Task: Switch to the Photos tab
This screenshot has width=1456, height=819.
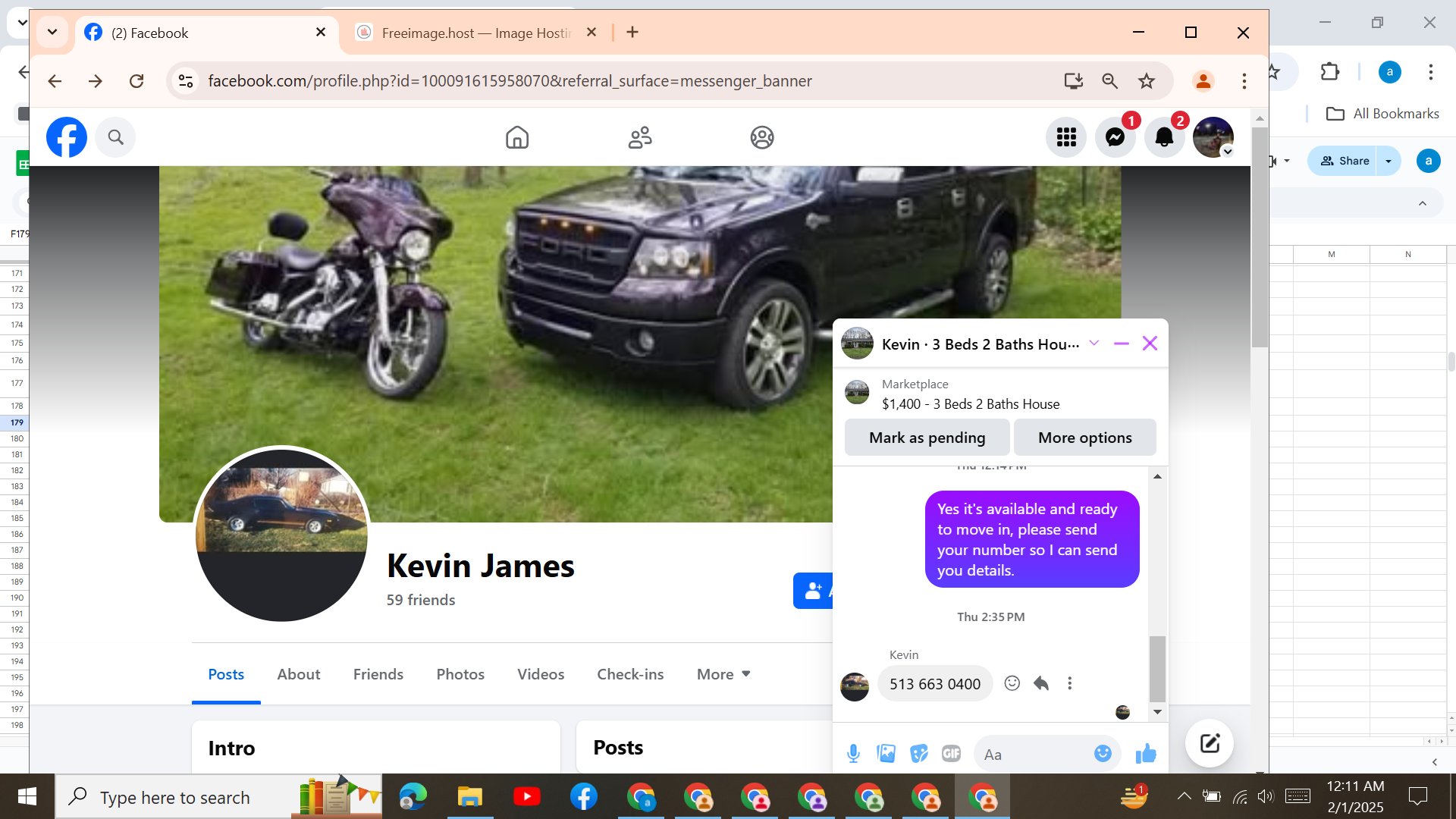Action: click(x=460, y=674)
